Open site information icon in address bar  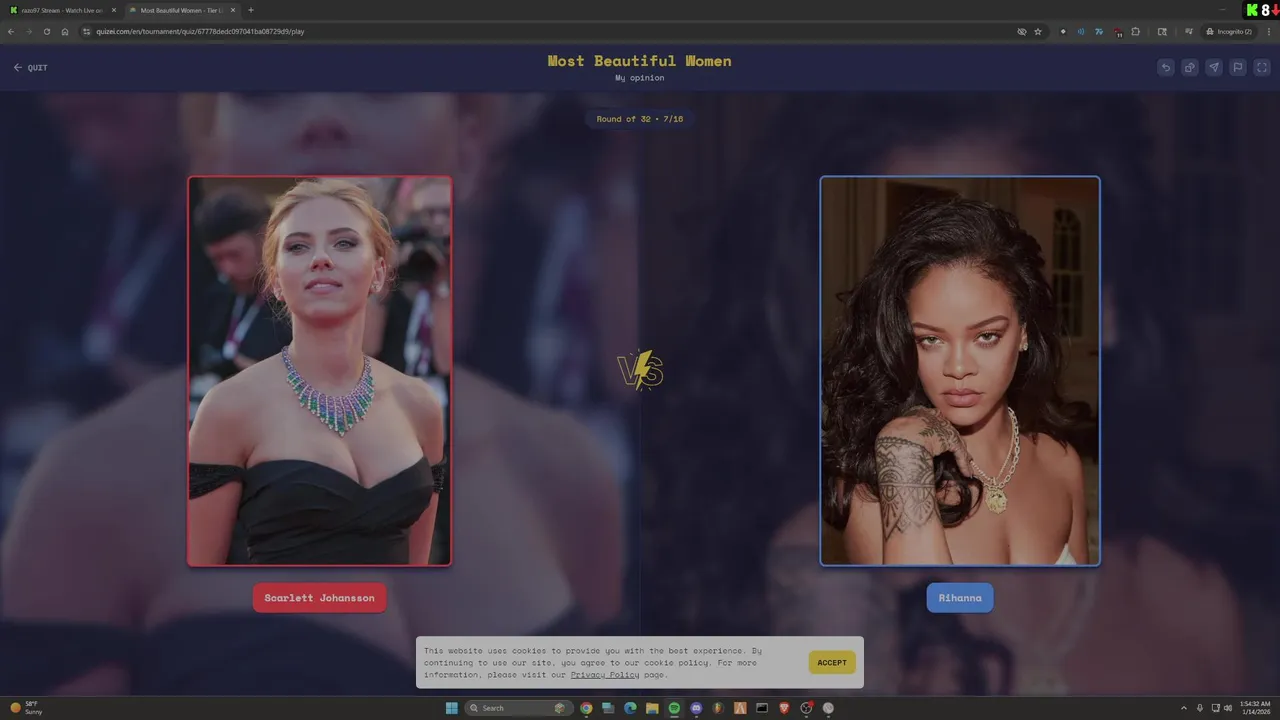point(87,31)
